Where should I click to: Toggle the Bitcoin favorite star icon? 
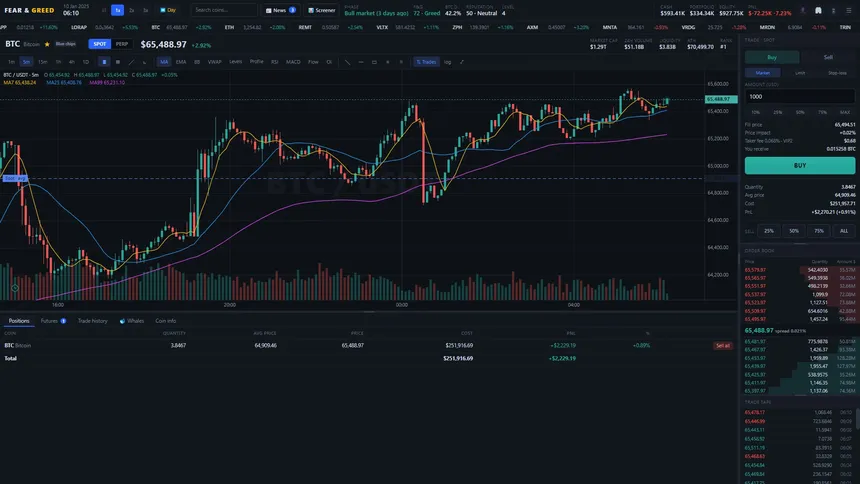pos(47,44)
